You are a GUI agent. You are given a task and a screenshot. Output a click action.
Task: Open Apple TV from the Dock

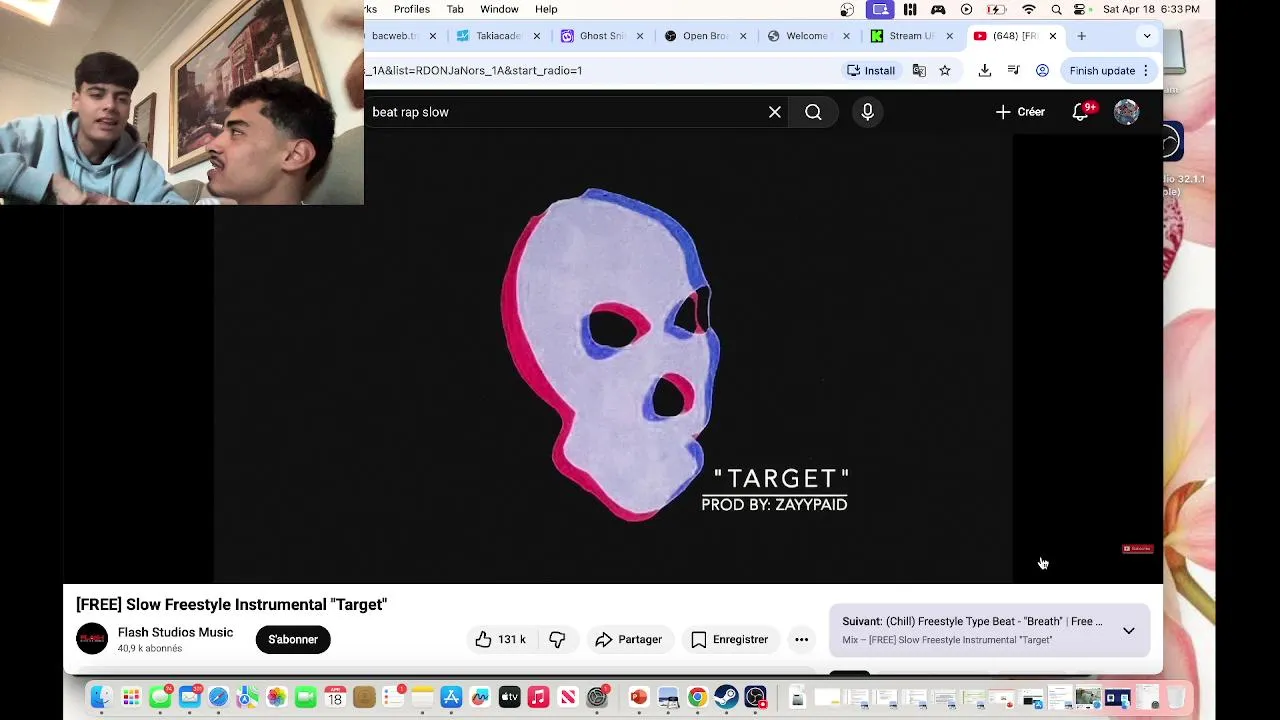pyautogui.click(x=509, y=697)
